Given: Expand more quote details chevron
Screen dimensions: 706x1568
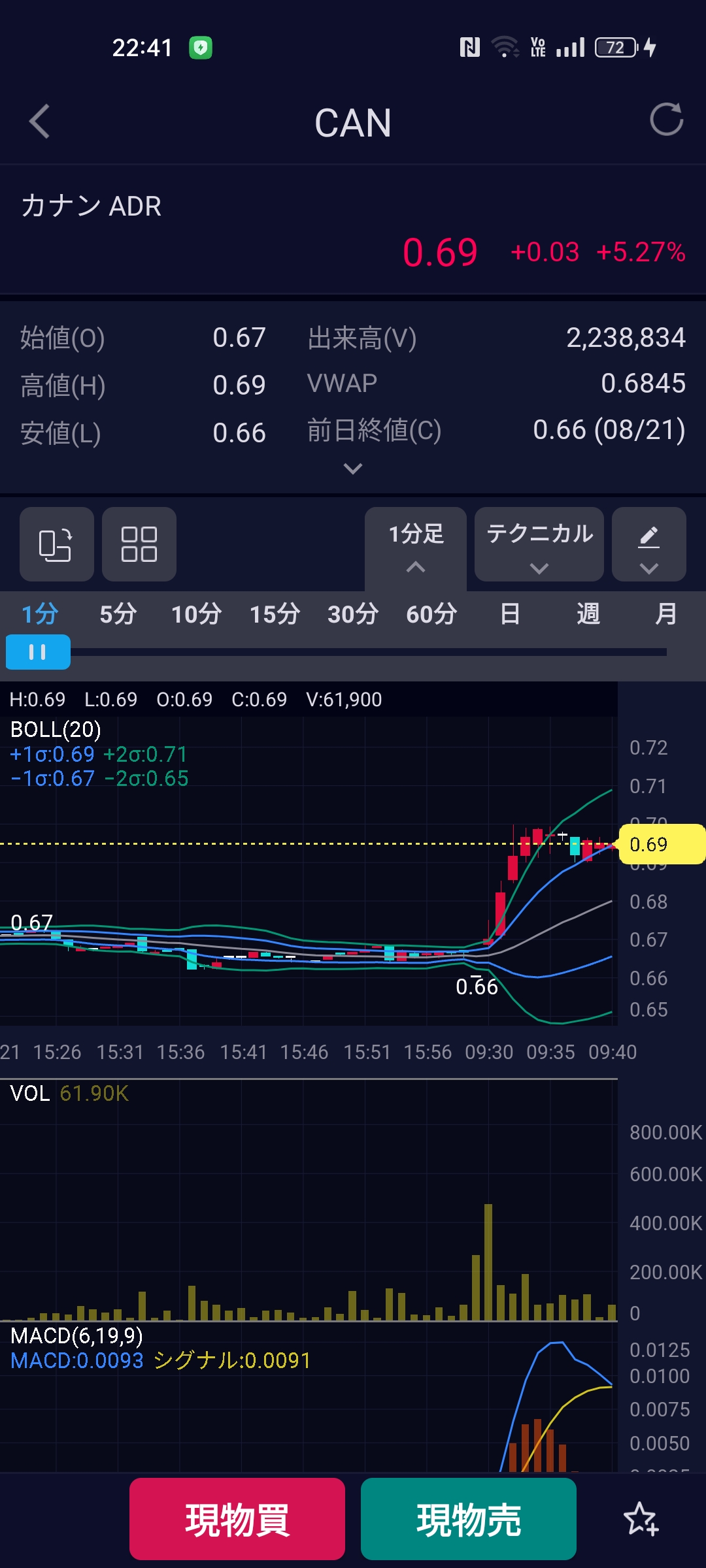Looking at the screenshot, I should tap(353, 468).
